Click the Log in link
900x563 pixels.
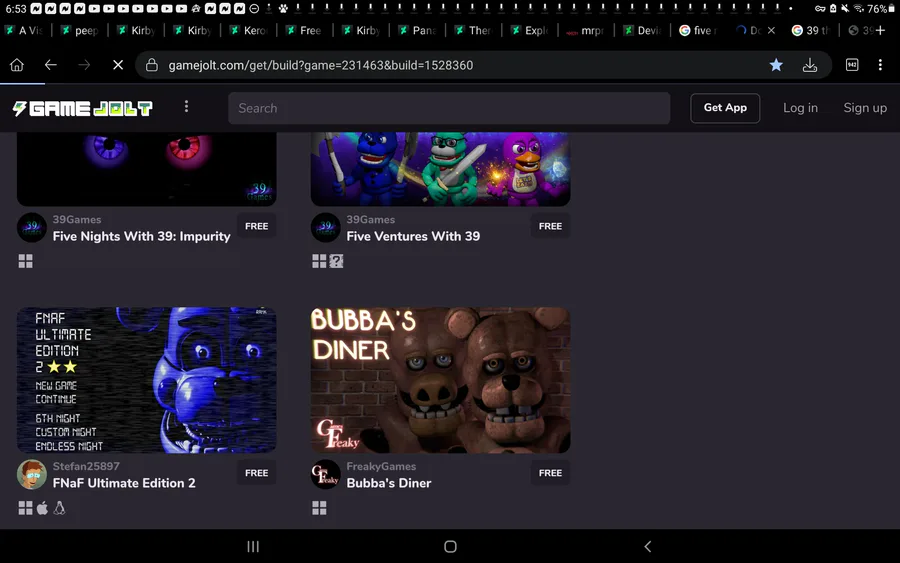pos(800,108)
